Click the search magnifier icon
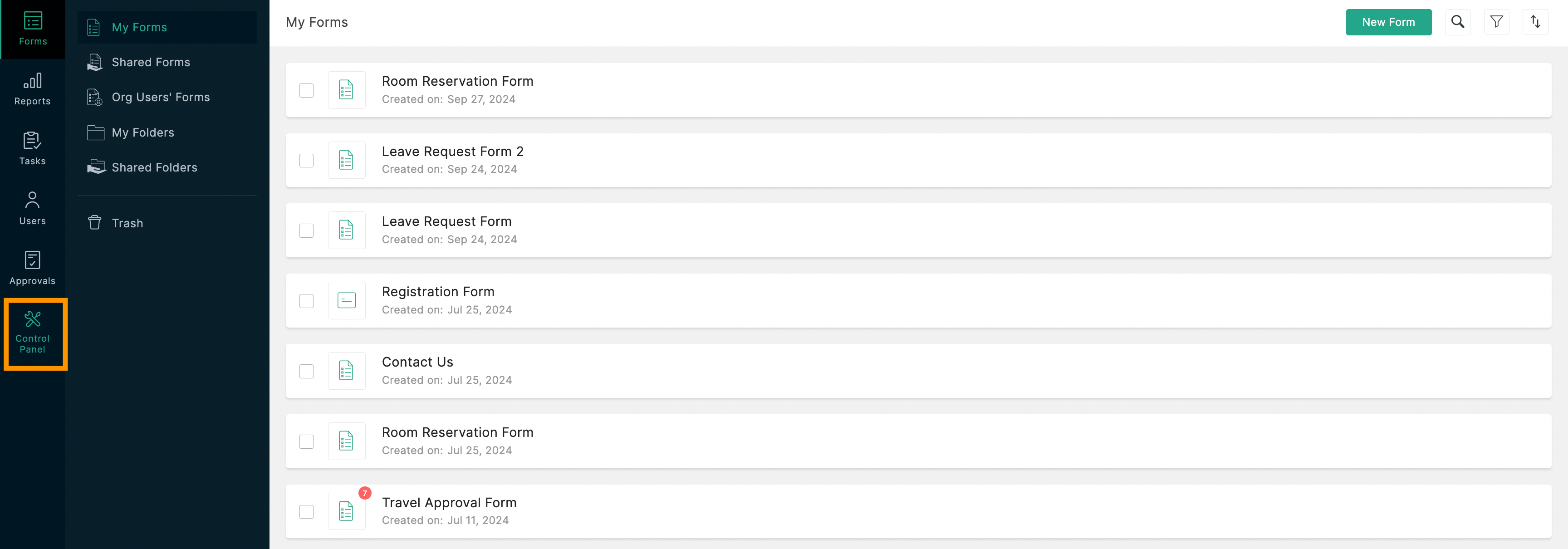1568x549 pixels. (x=1457, y=22)
